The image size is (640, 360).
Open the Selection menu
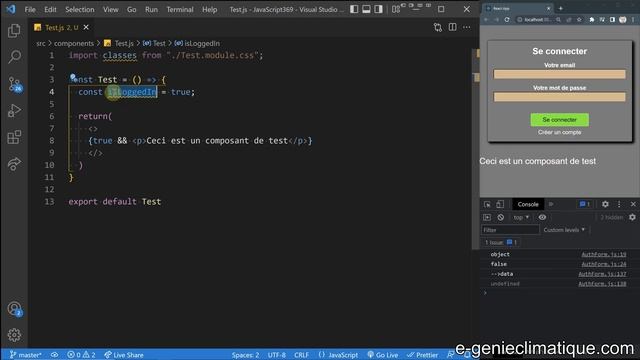[x=80, y=9]
